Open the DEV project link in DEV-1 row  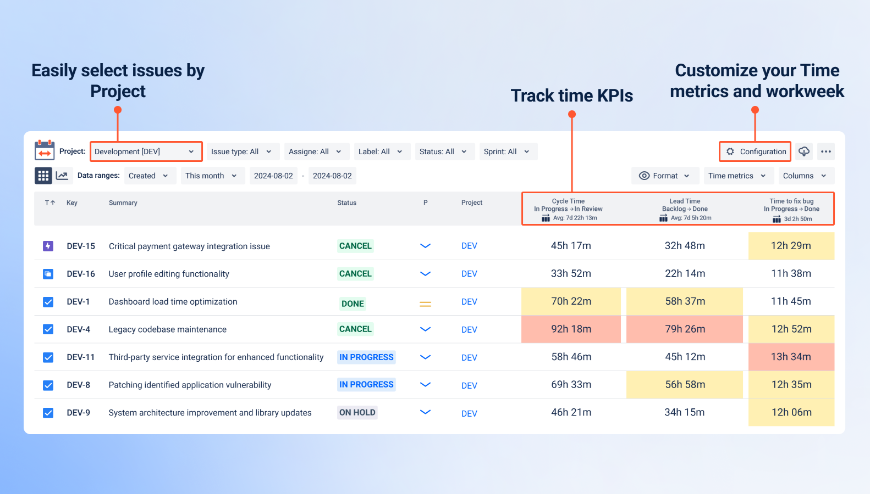pyautogui.click(x=469, y=302)
